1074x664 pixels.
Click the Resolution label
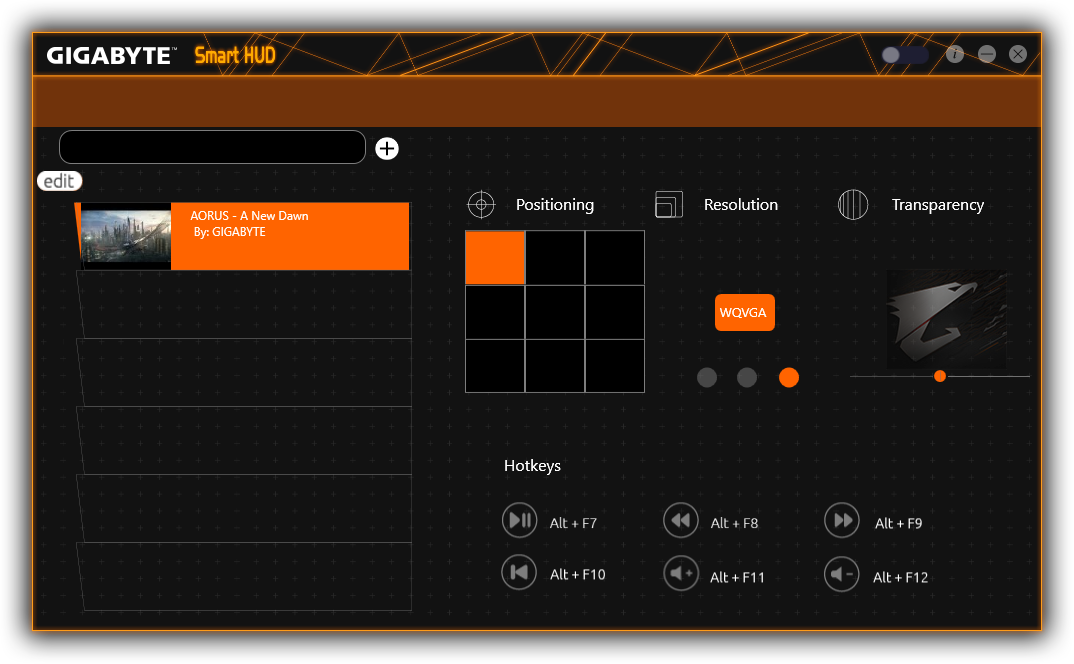click(x=740, y=205)
